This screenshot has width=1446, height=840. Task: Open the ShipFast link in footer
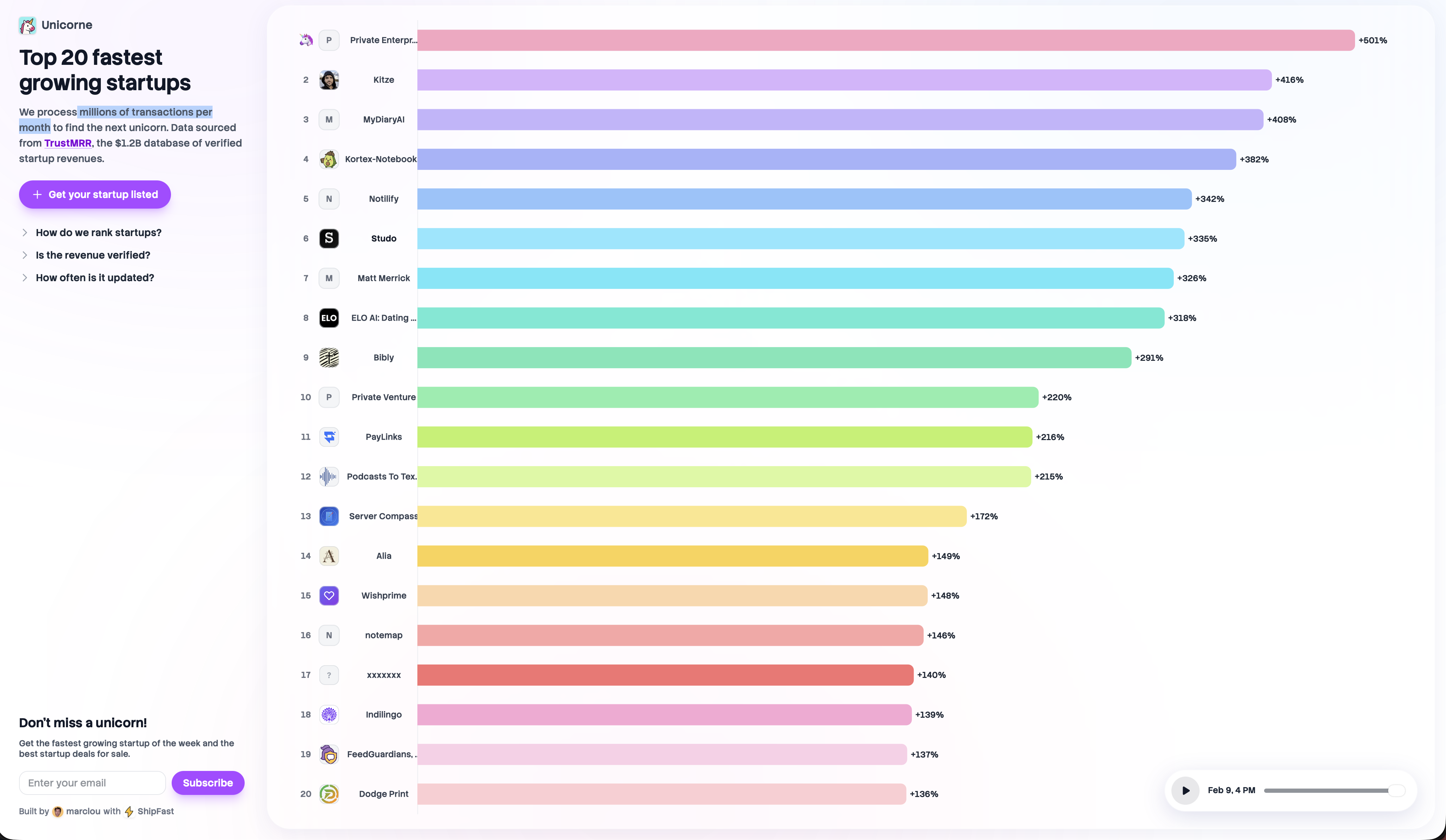[x=155, y=811]
